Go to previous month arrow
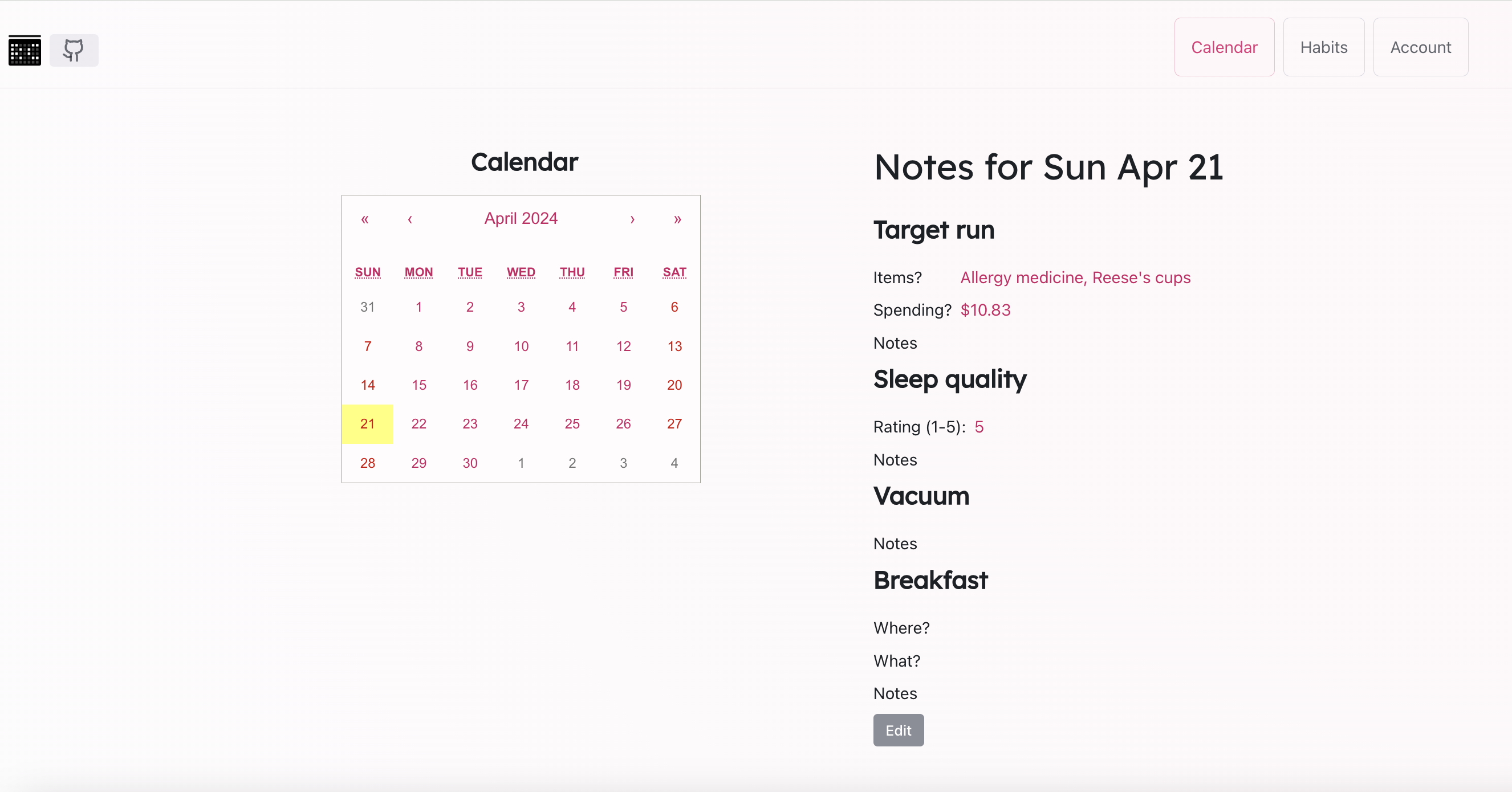This screenshot has height=792, width=1512. 410,219
